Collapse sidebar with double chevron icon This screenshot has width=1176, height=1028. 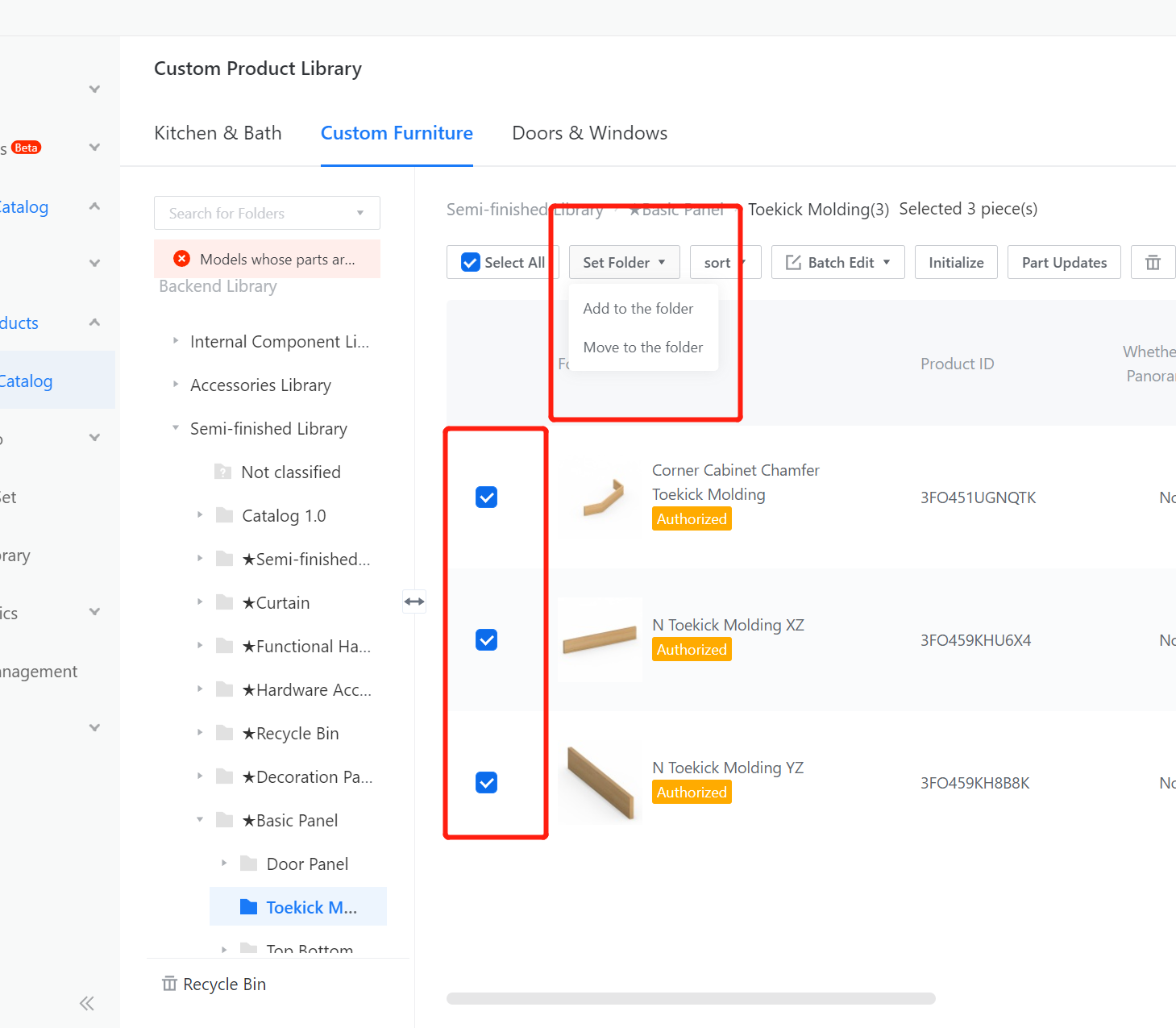(x=87, y=1003)
